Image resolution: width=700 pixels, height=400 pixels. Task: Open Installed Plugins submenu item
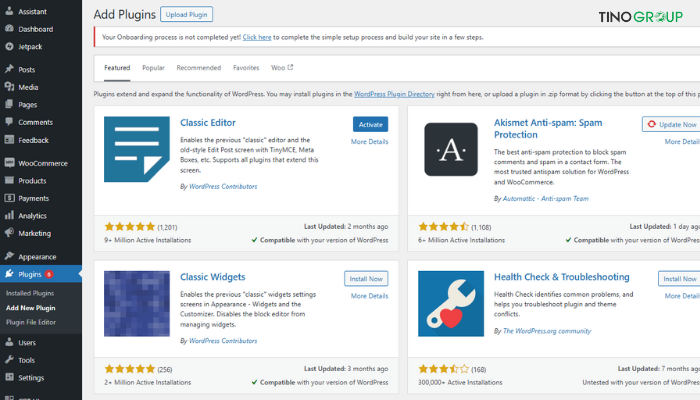coord(30,293)
